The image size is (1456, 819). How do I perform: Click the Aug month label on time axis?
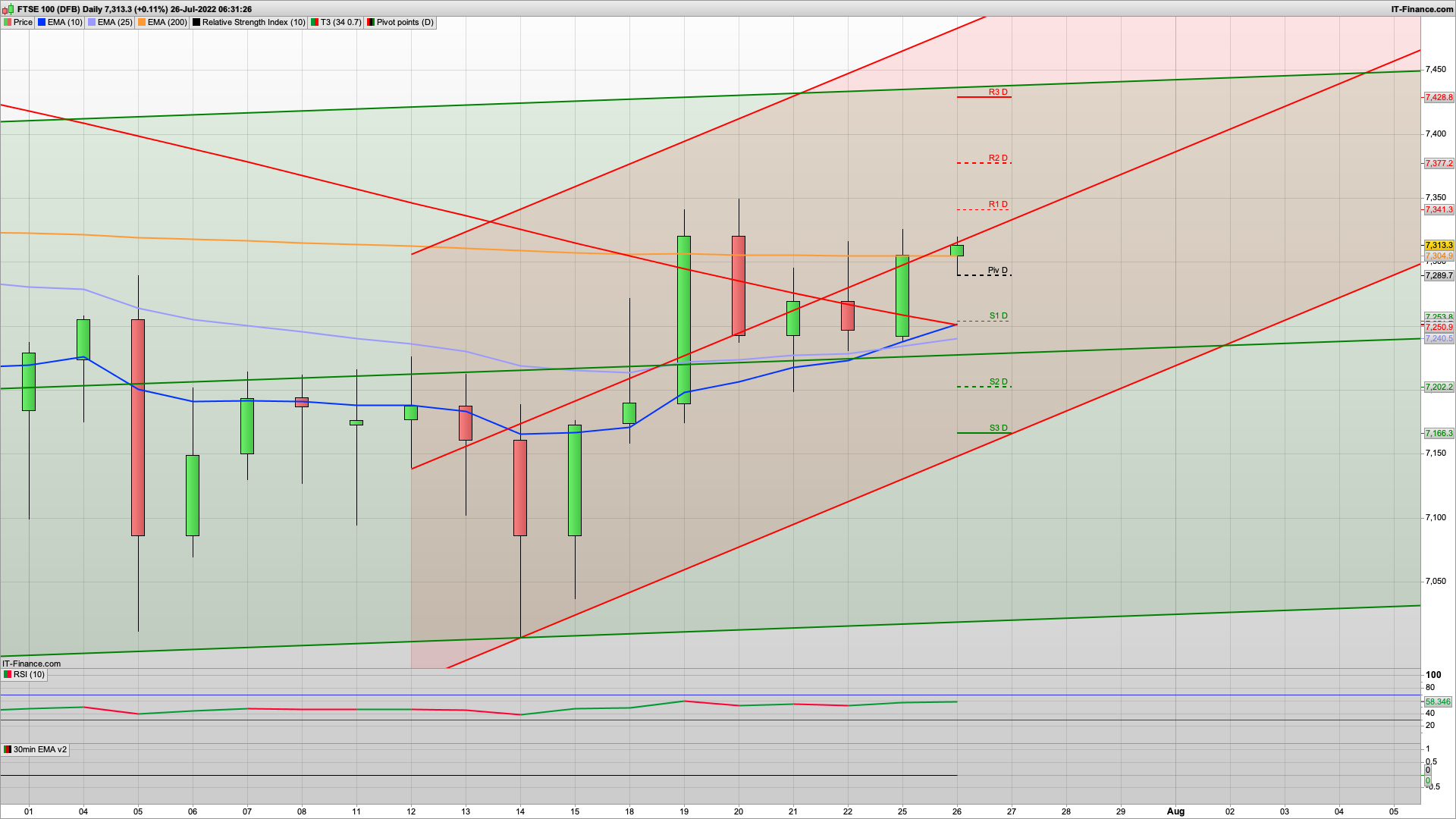click(1175, 811)
